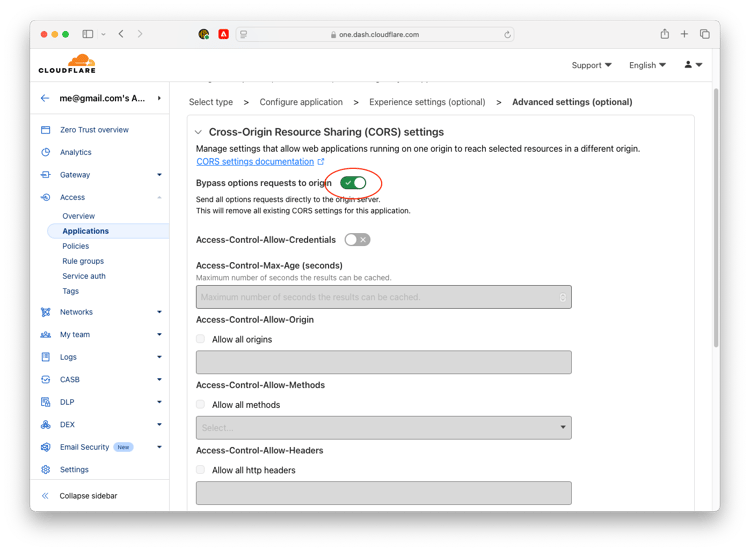
Task: Go to Experience settings (optional) step
Action: (x=427, y=102)
